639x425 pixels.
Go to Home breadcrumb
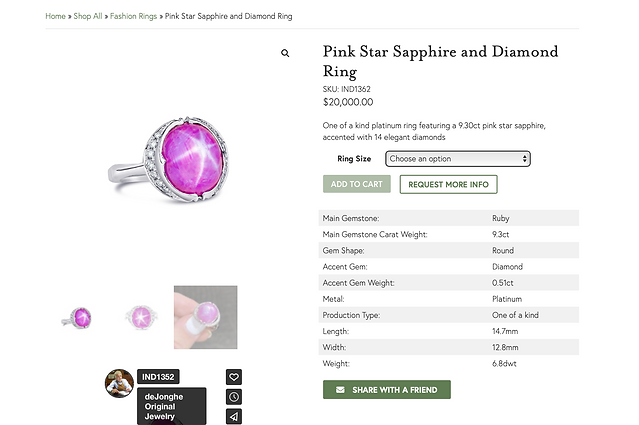click(x=55, y=16)
